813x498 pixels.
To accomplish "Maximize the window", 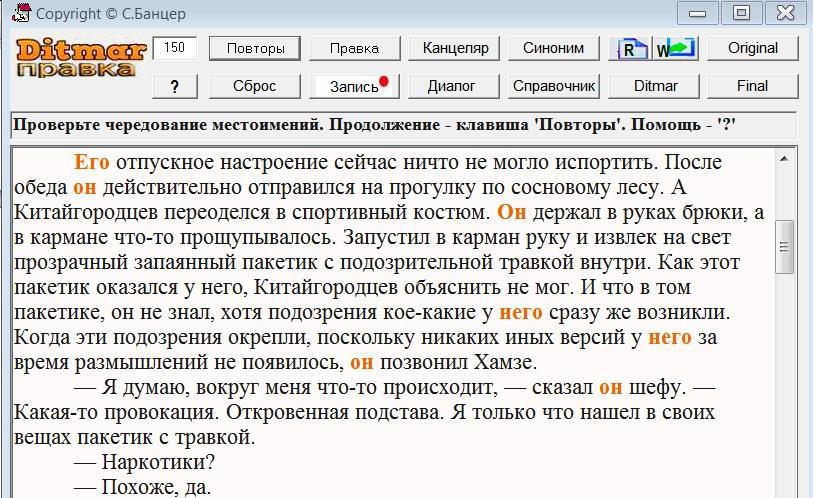I will point(741,13).
